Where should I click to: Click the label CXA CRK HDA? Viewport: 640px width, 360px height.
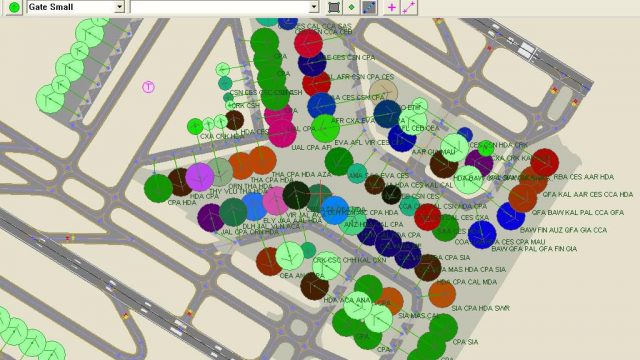[222, 136]
